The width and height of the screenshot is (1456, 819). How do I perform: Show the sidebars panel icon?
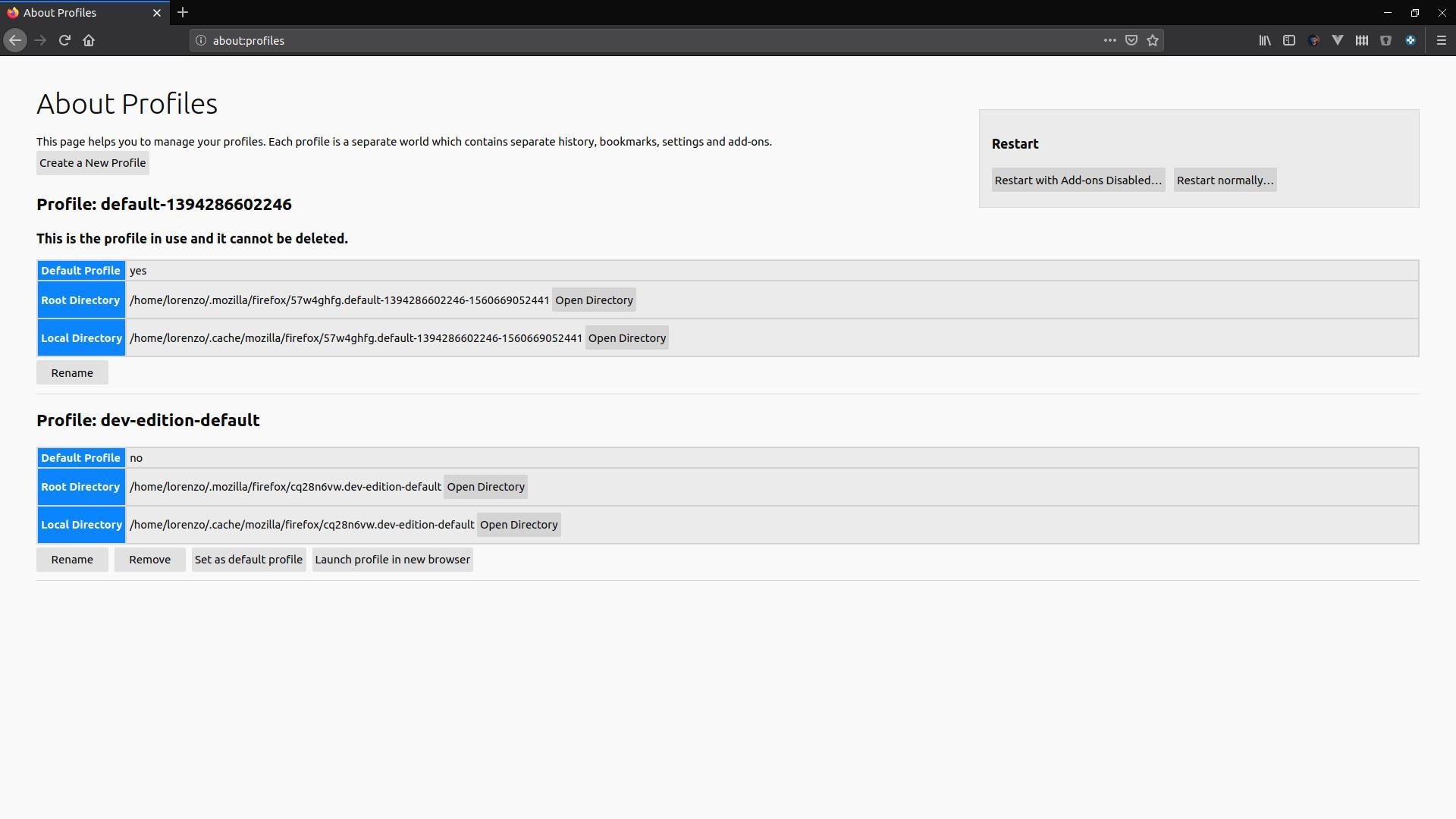pos(1288,40)
